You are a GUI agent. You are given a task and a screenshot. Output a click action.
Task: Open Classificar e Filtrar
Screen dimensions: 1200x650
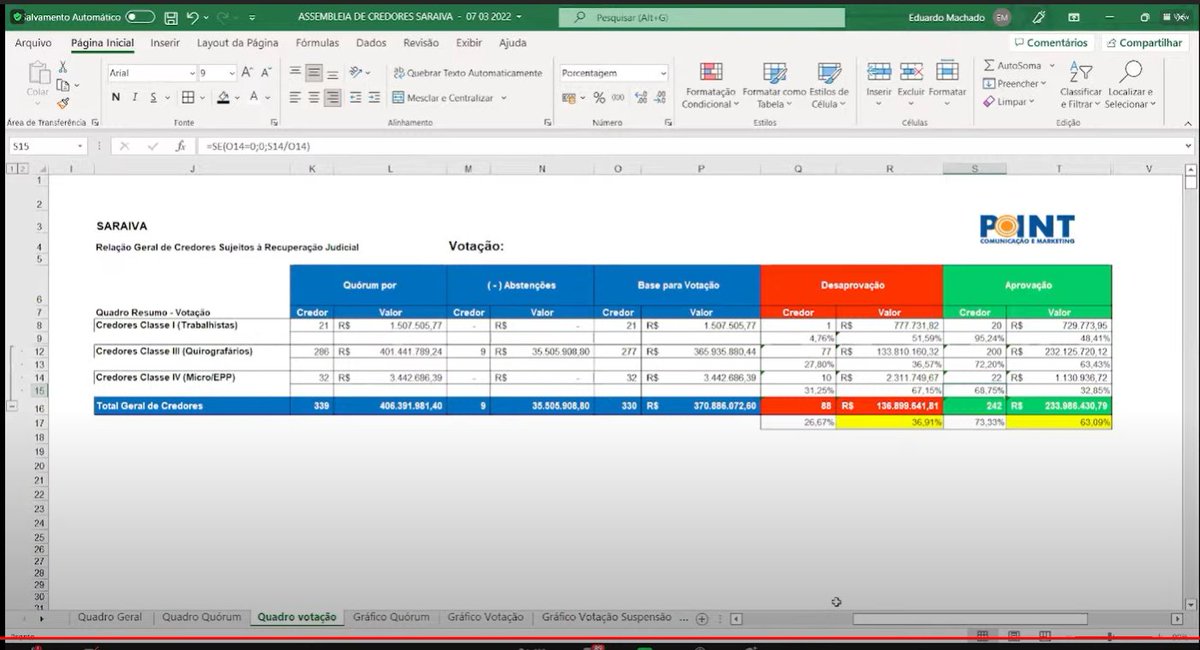pyautogui.click(x=1080, y=85)
